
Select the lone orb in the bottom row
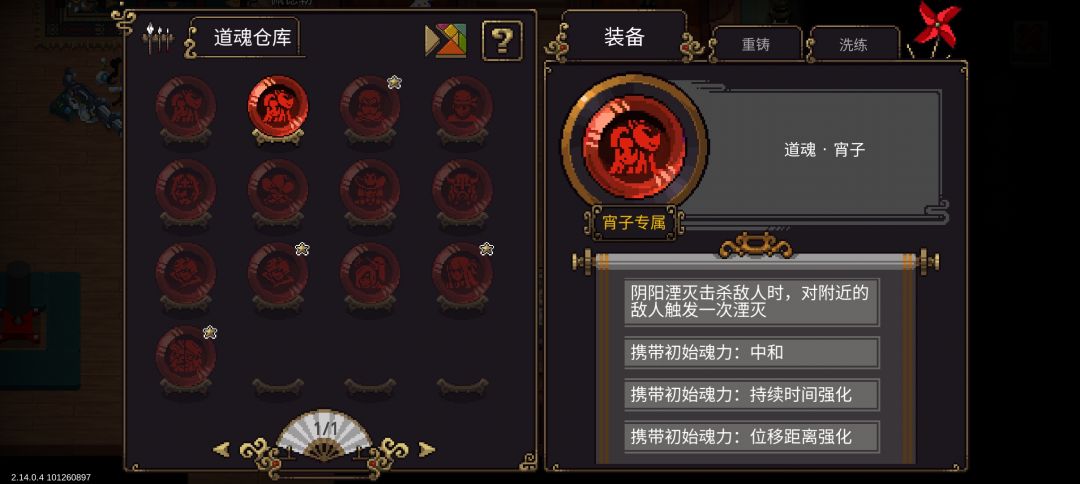click(185, 357)
